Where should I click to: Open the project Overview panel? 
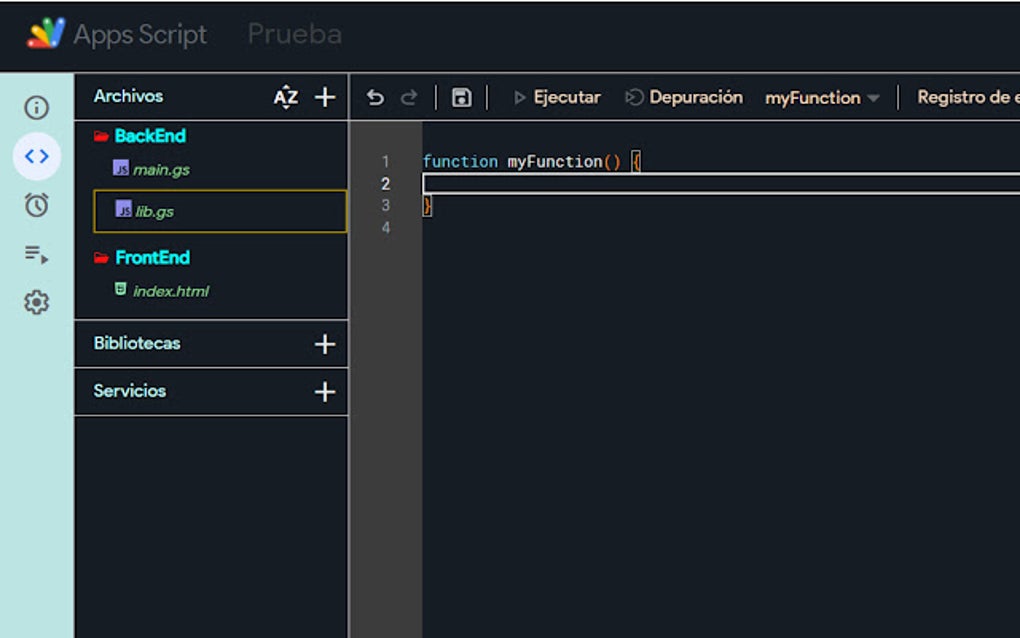(x=36, y=108)
